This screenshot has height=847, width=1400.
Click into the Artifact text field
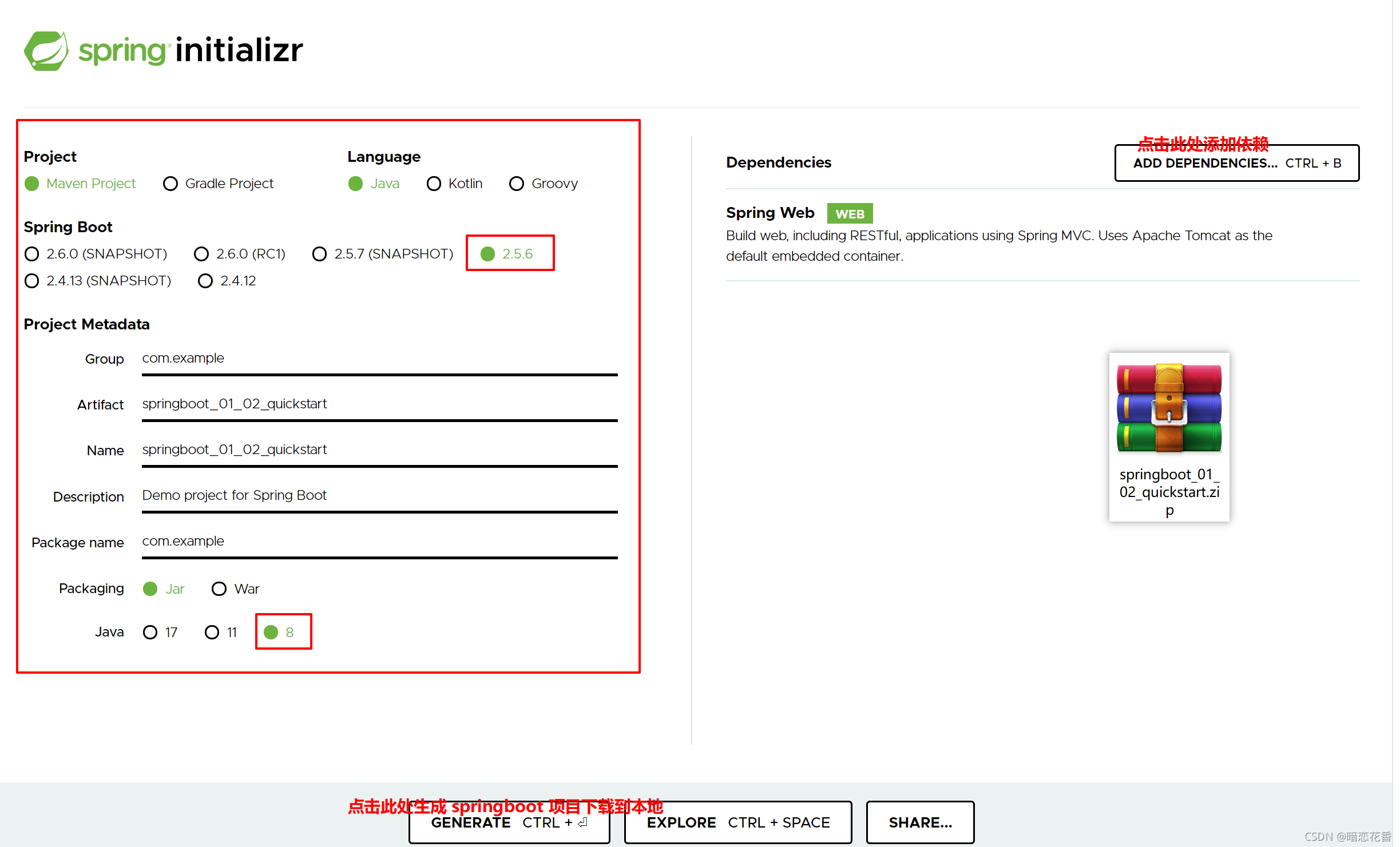tap(379, 404)
